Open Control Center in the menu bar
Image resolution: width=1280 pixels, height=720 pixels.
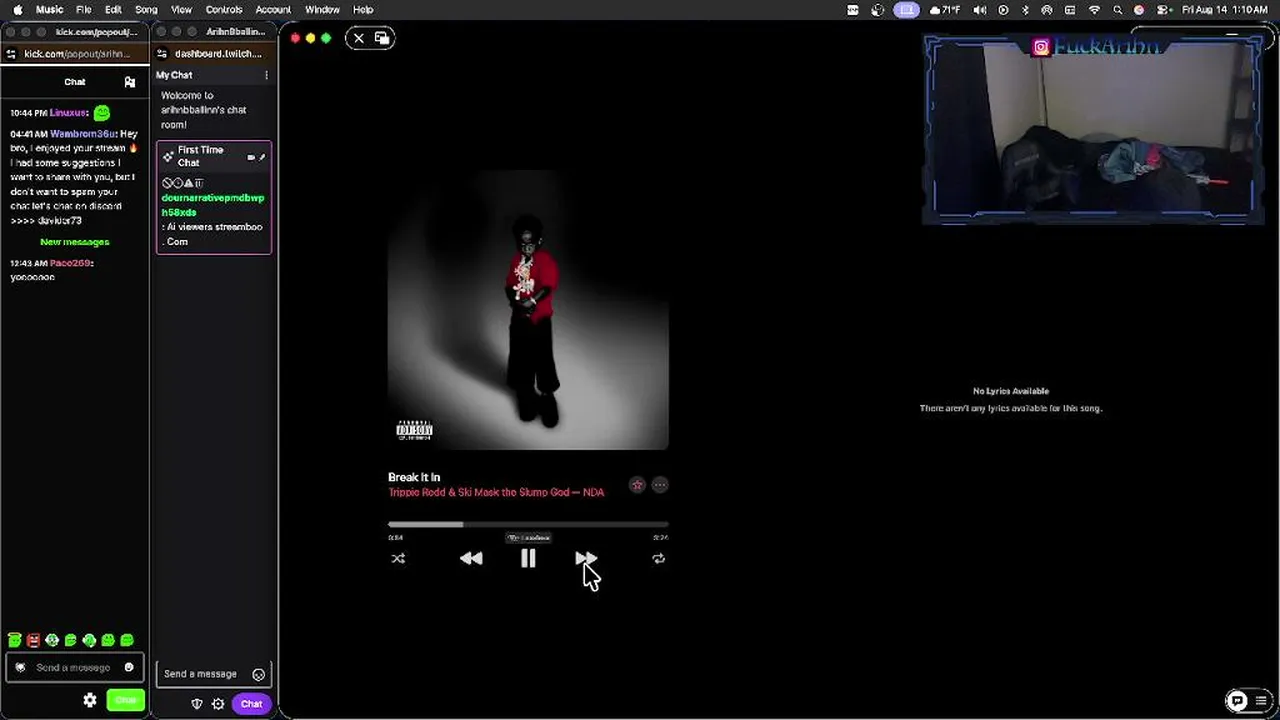coord(1162,10)
